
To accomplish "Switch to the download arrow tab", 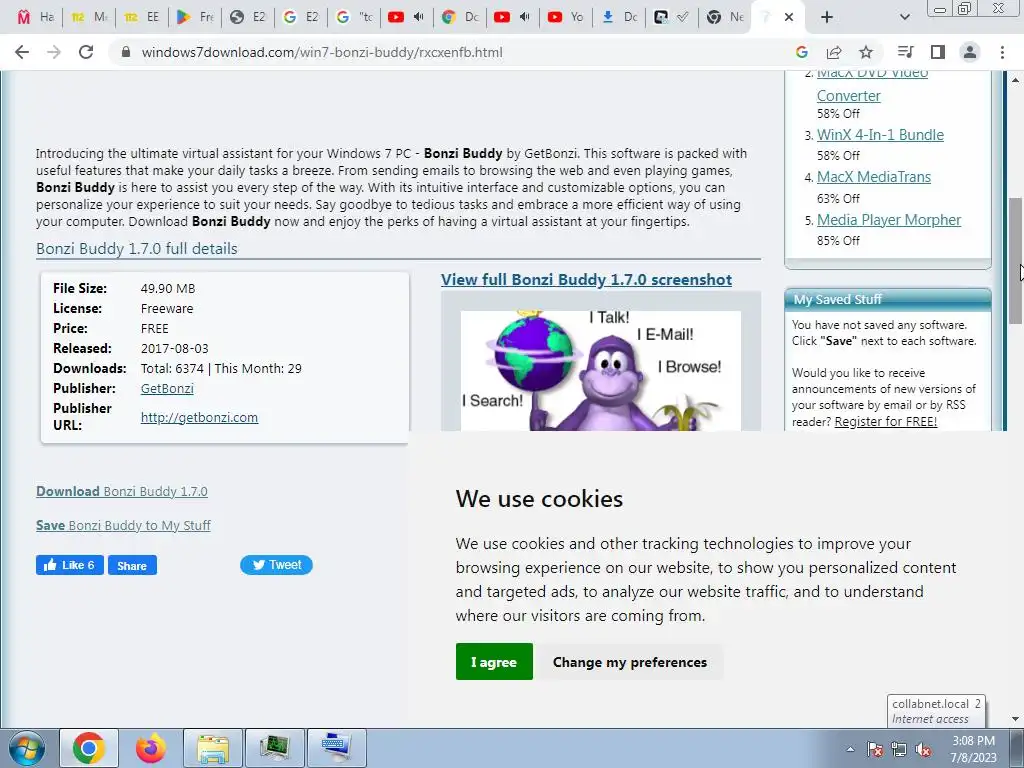I will point(619,17).
